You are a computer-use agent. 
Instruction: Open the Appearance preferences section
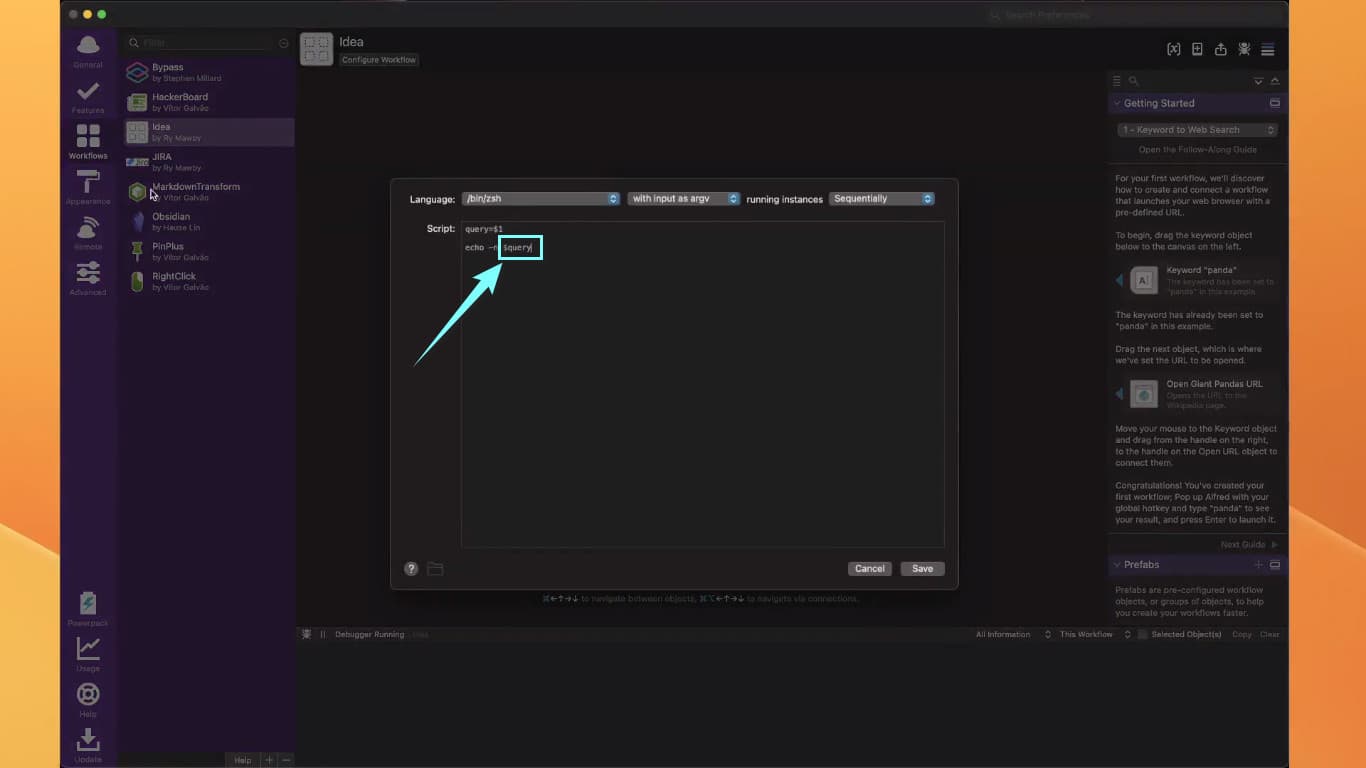coord(88,187)
